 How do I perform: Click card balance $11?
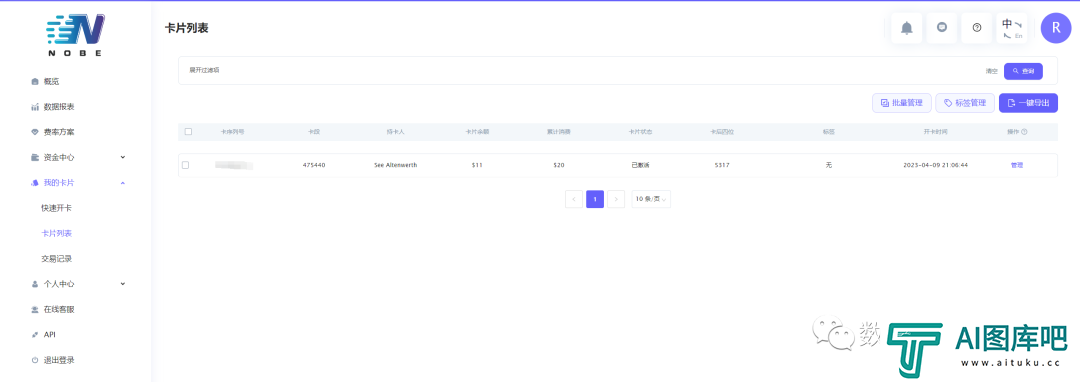tap(477, 165)
